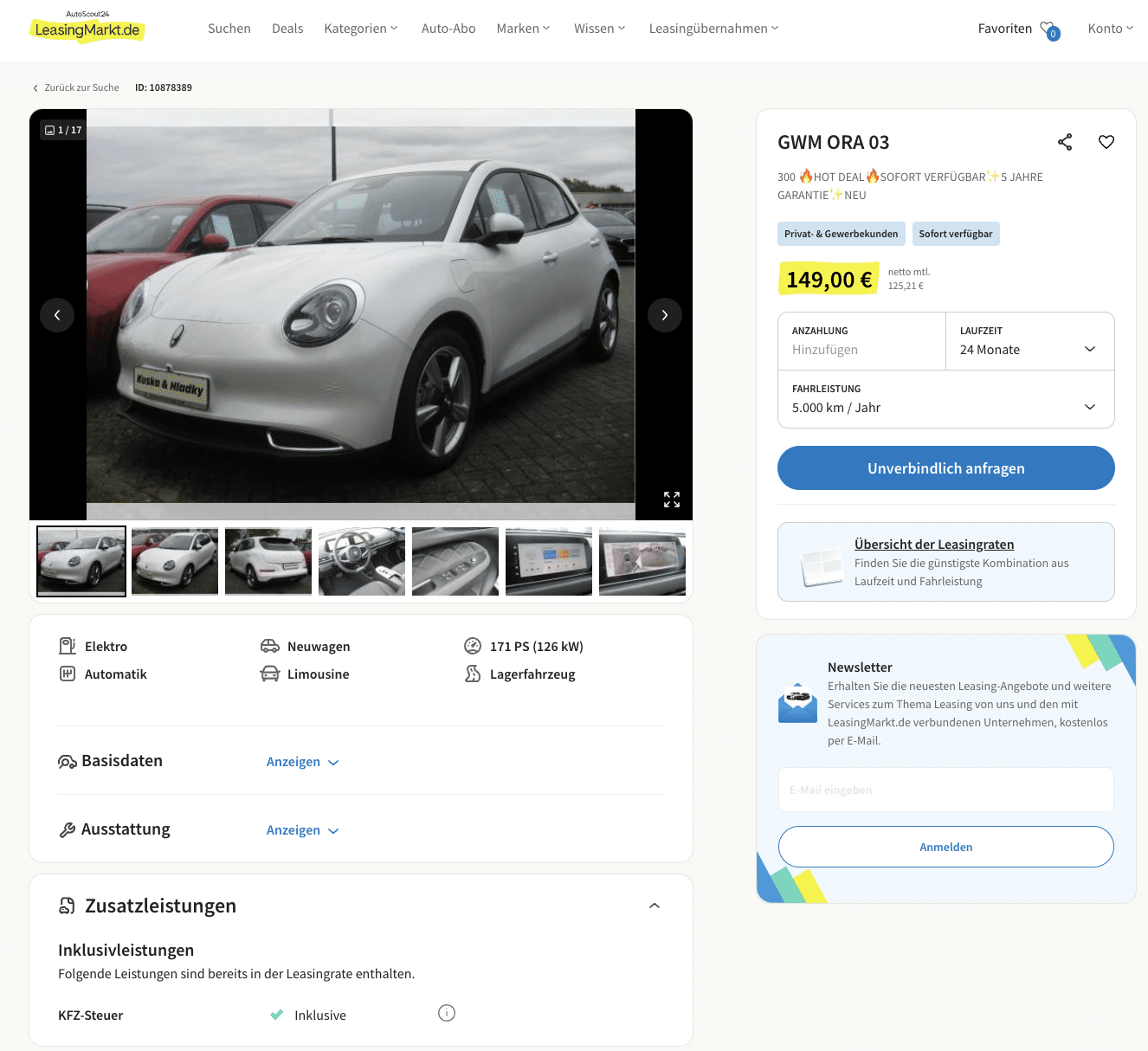Click the Limousine body type icon

click(270, 674)
